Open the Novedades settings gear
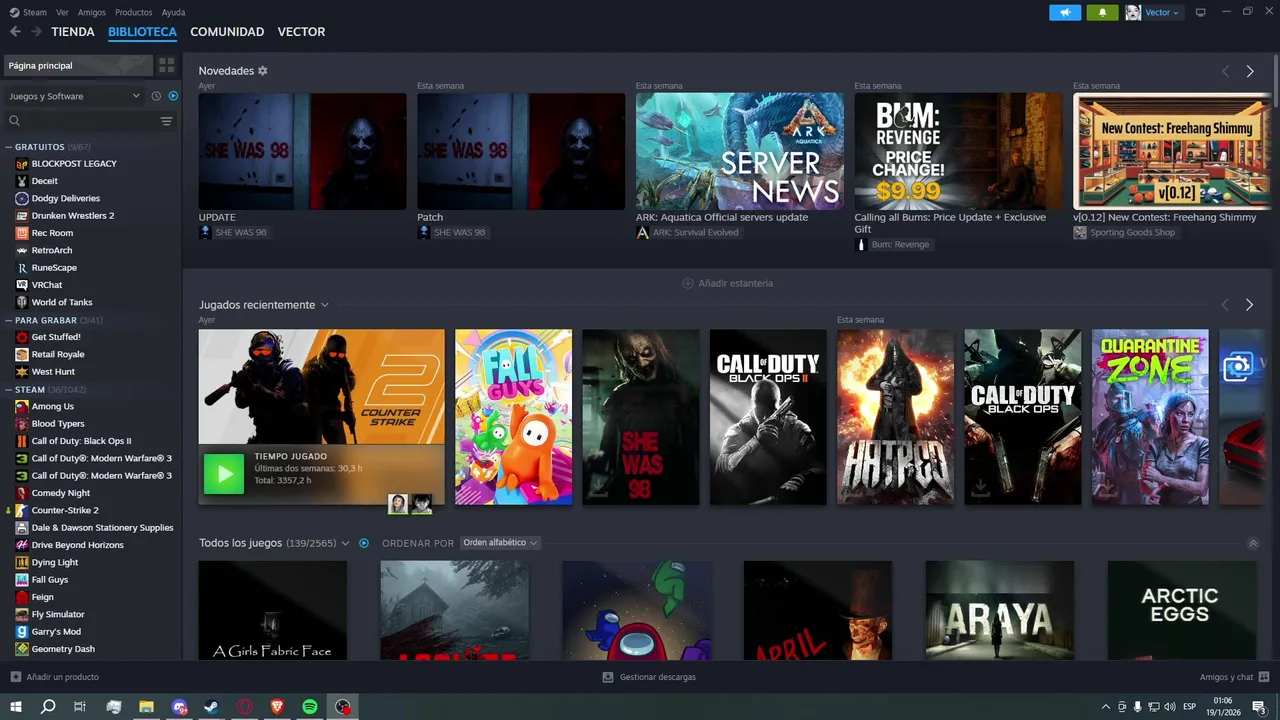Viewport: 1280px width, 720px height. tap(263, 71)
